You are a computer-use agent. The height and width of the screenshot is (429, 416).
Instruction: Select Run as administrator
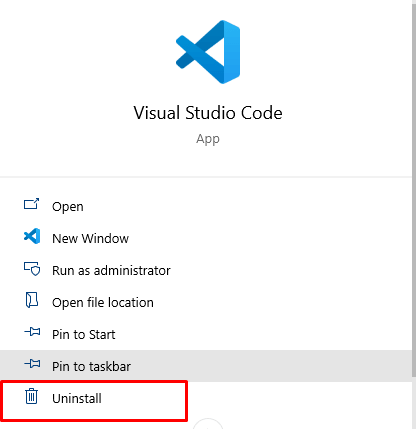click(206, 270)
